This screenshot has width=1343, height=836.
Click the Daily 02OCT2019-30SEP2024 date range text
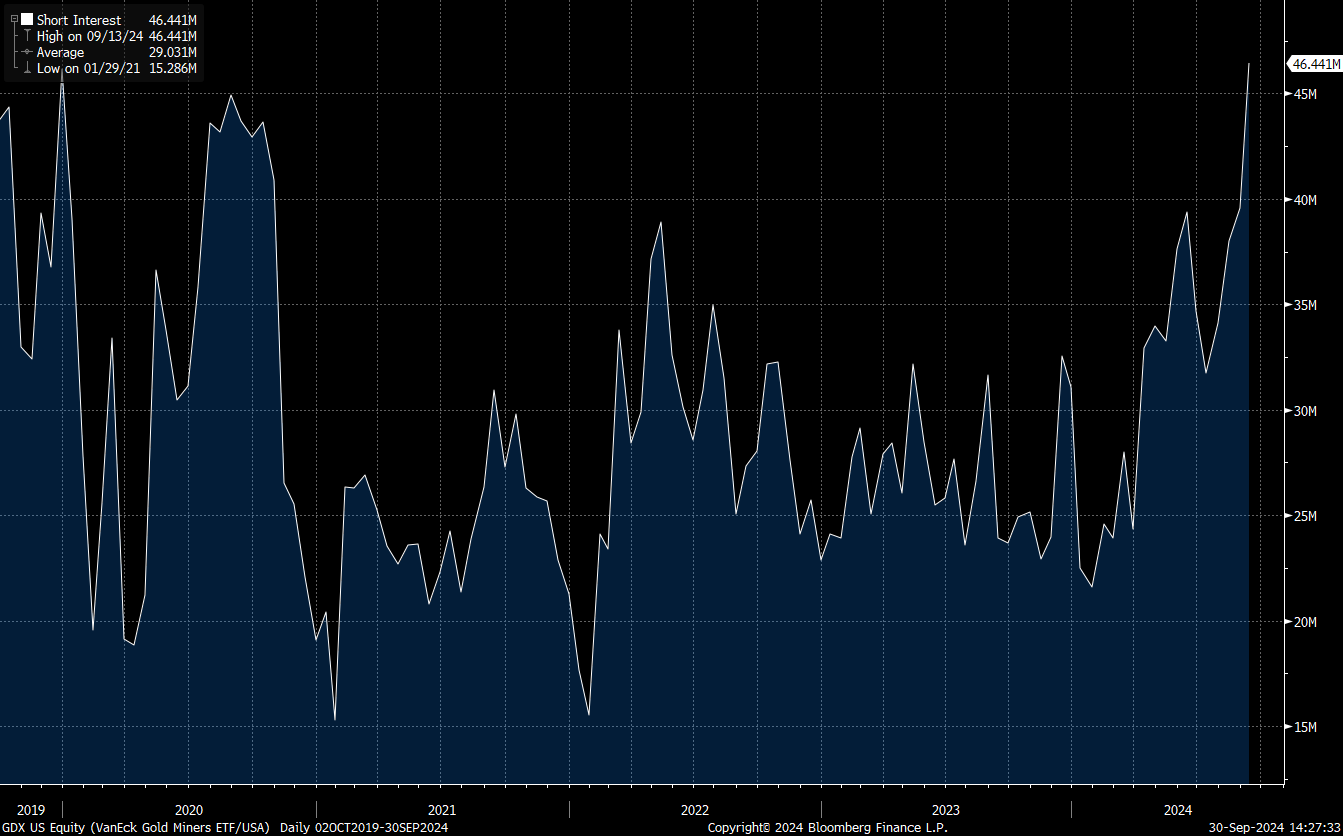pyautogui.click(x=364, y=828)
